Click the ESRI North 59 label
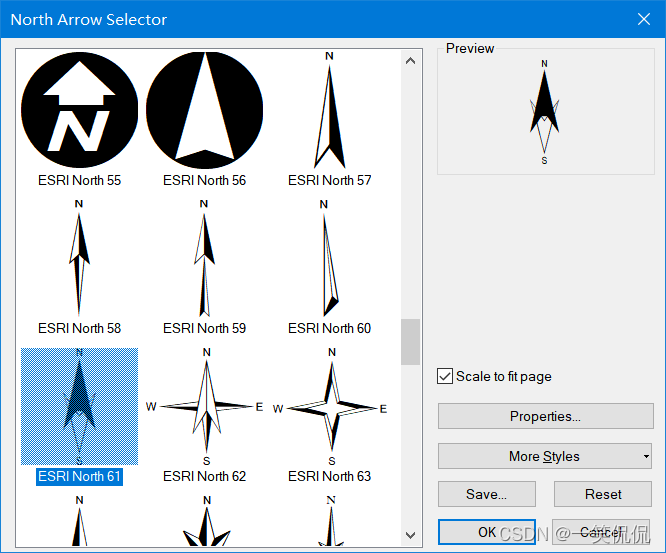Viewport: 666px width, 553px height. tap(204, 328)
